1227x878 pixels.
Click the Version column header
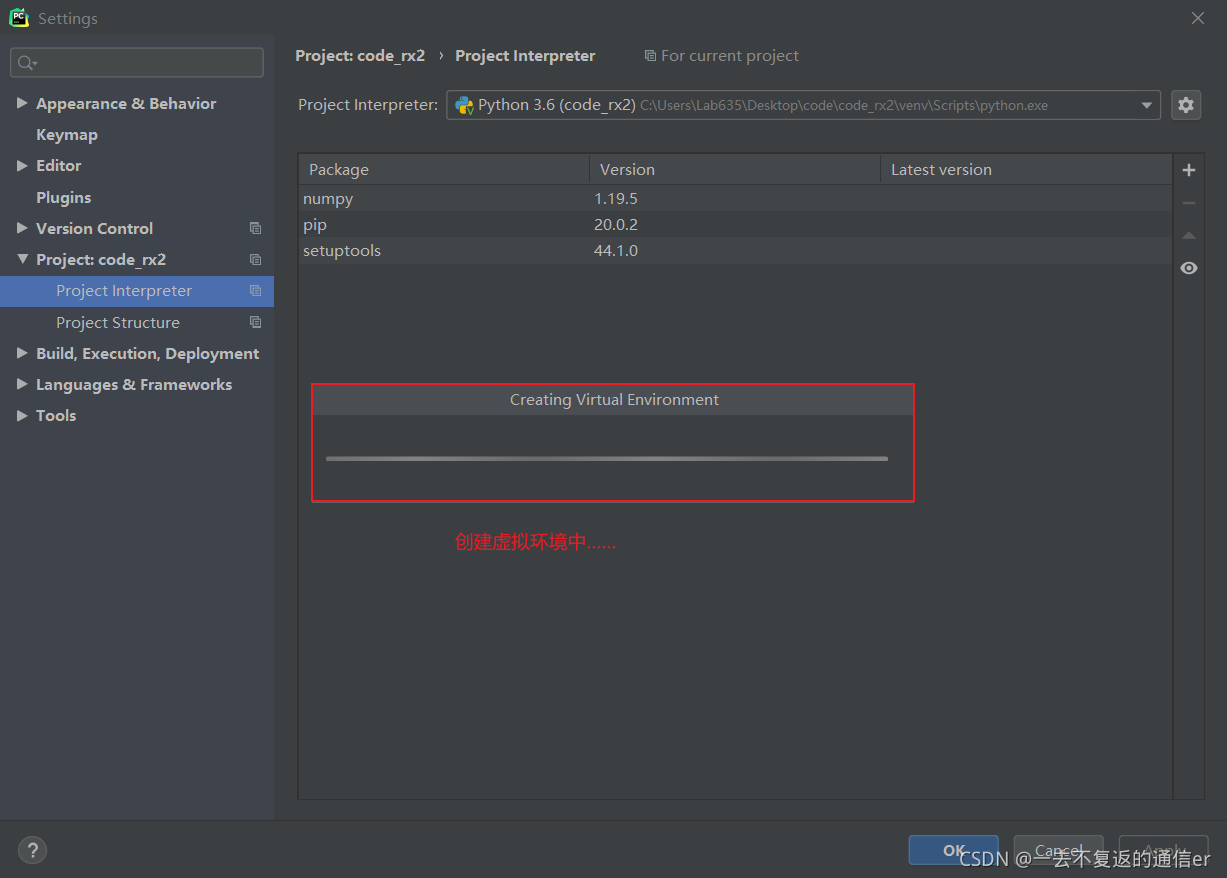tap(735, 170)
